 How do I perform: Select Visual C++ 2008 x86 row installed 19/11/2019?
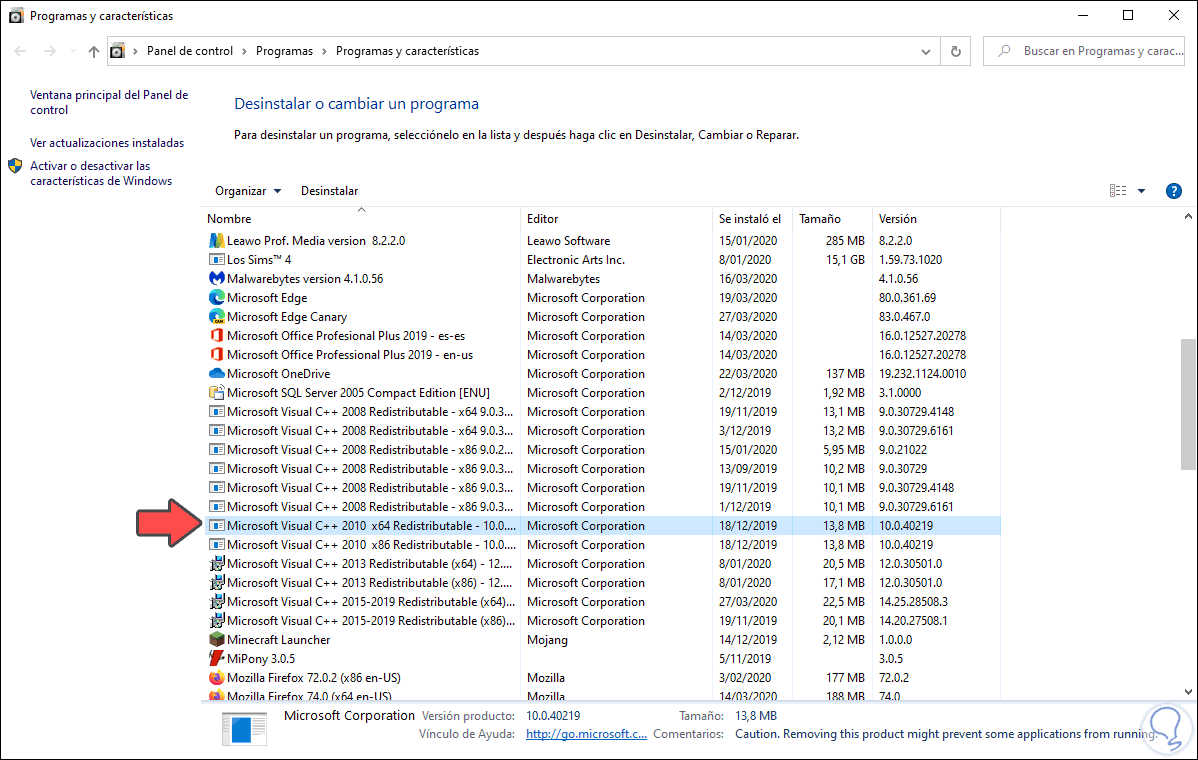(x=602, y=487)
